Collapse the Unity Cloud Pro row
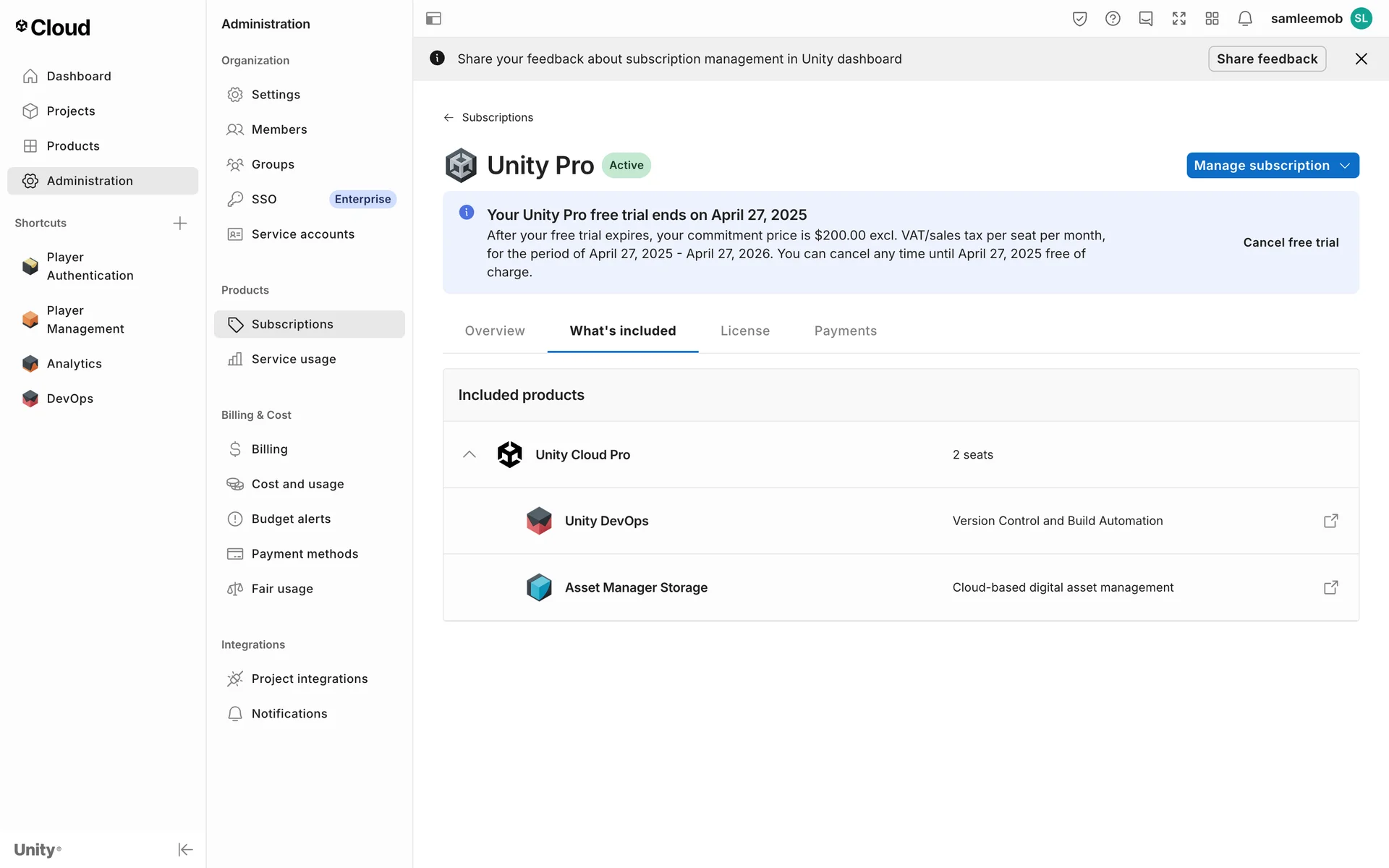1389x868 pixels. point(469,454)
